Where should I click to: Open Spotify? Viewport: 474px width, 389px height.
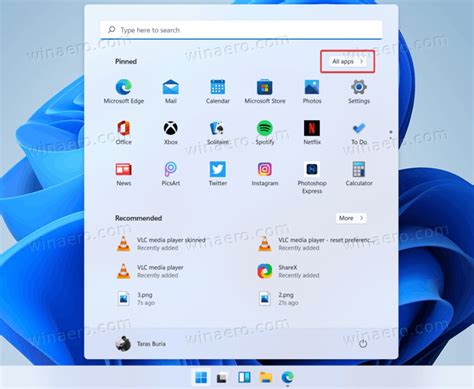coord(265,132)
